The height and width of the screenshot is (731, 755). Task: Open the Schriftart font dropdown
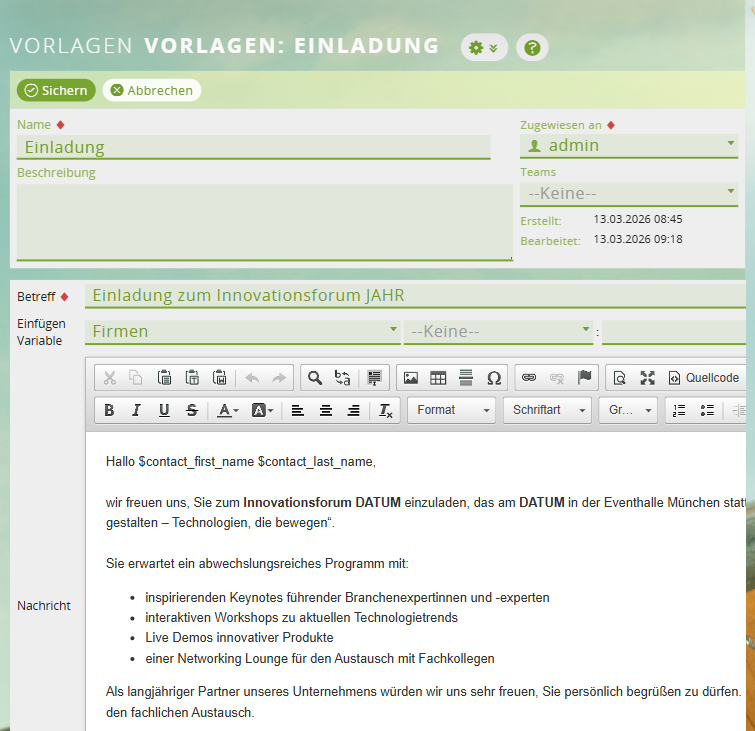click(x=548, y=410)
